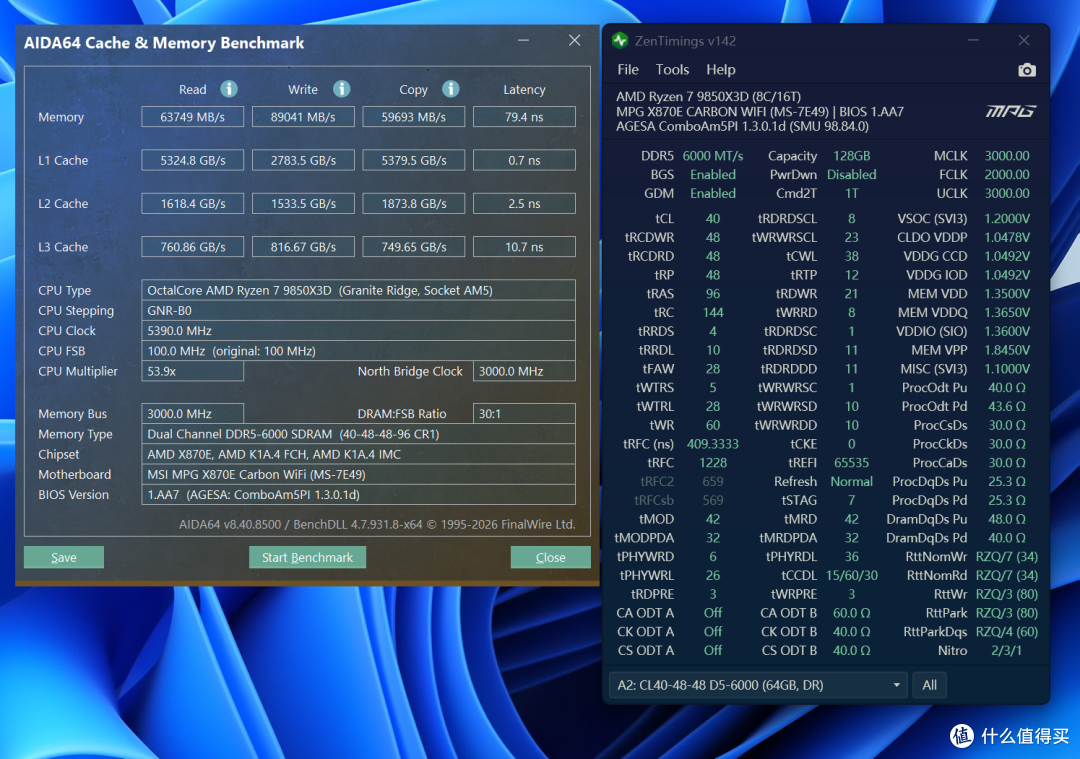Click Memory Copy value 59693 MB/s
Image resolution: width=1080 pixels, height=759 pixels.
coord(414,117)
